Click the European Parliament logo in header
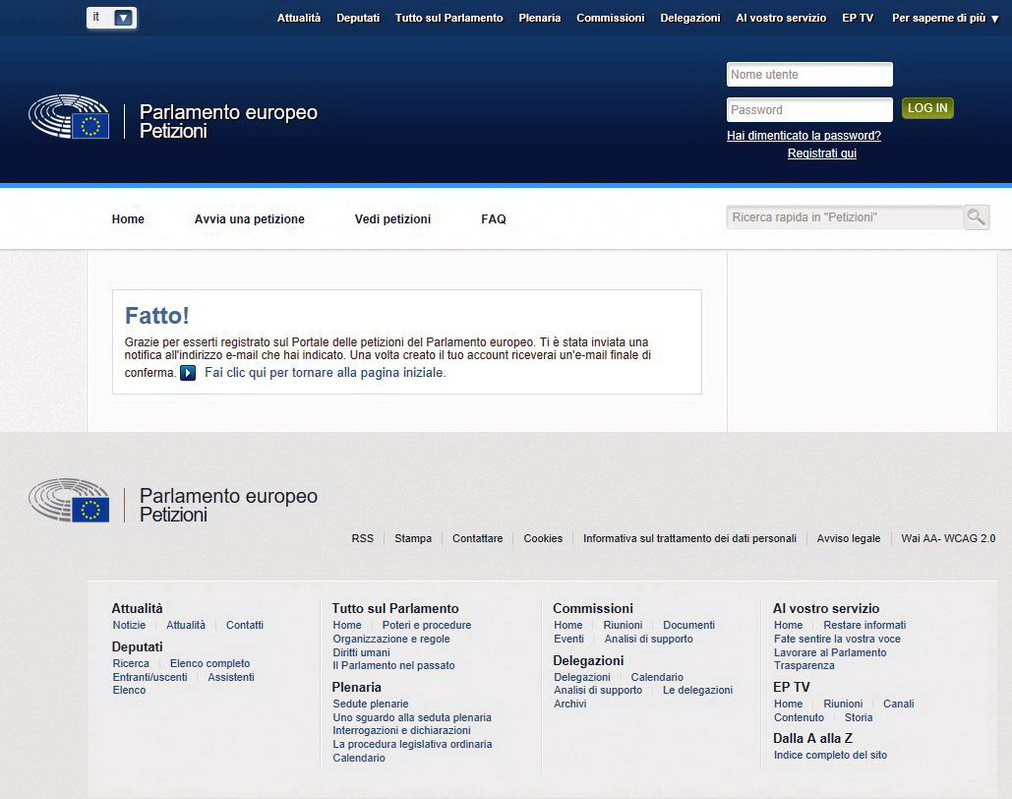This screenshot has height=799, width=1012. point(69,117)
